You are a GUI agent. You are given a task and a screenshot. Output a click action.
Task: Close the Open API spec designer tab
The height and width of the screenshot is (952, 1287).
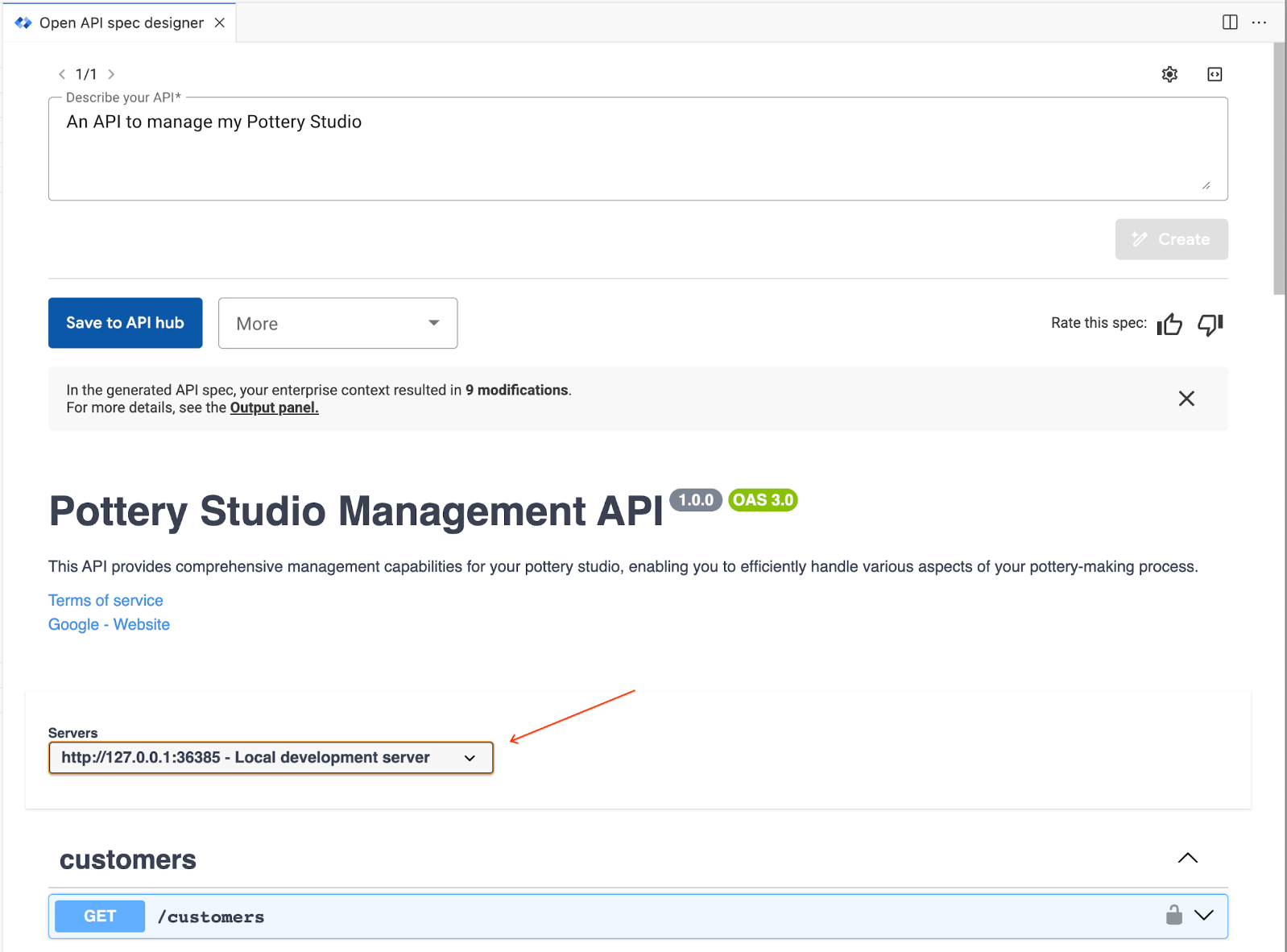pos(219,23)
